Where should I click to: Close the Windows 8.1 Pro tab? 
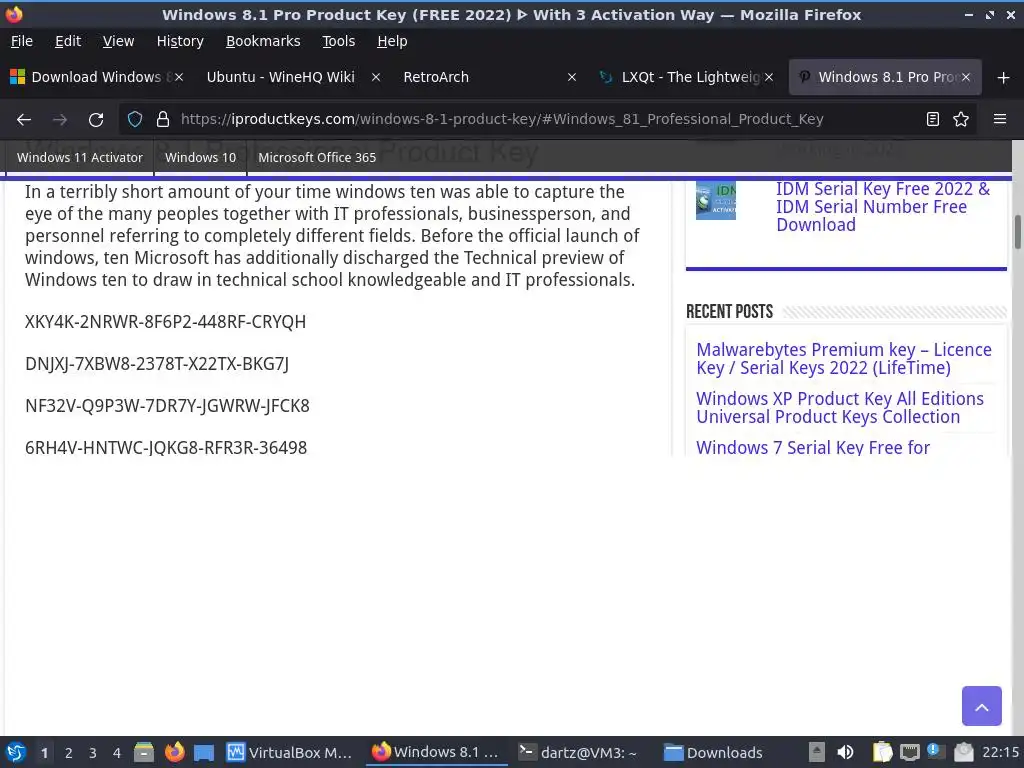(x=966, y=77)
